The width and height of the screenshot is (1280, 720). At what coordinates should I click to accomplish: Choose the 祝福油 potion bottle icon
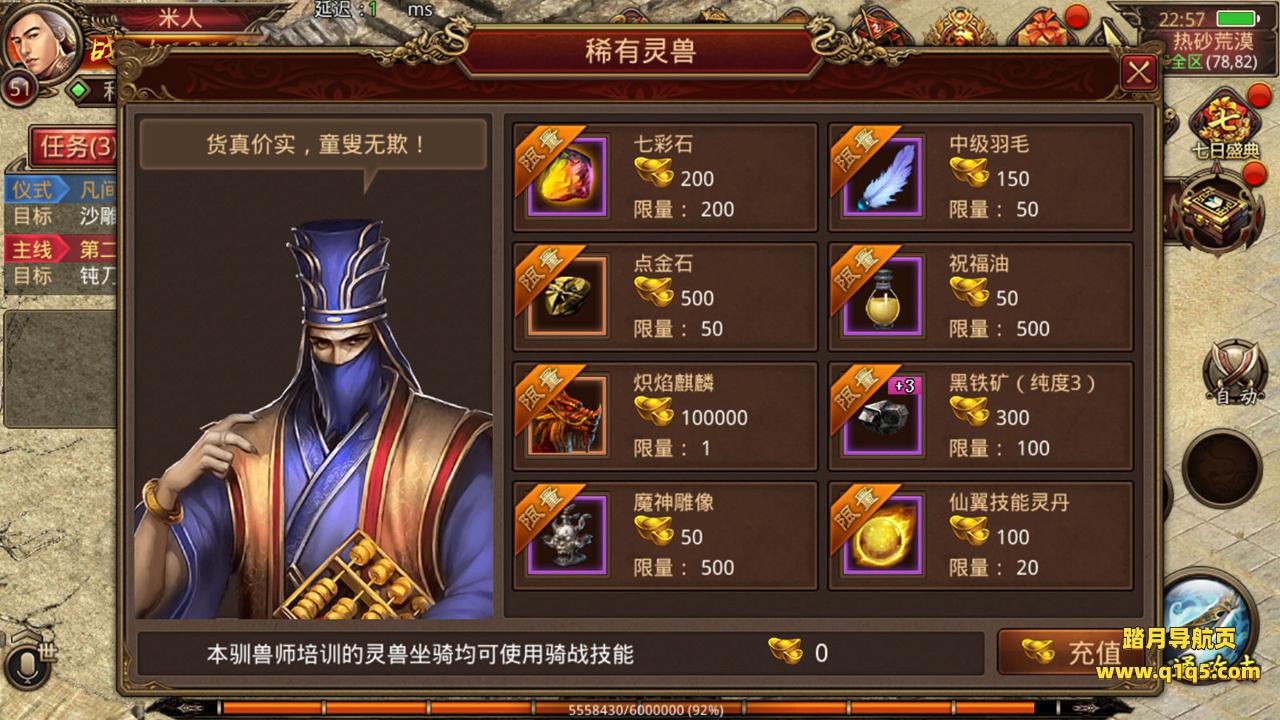tap(881, 296)
